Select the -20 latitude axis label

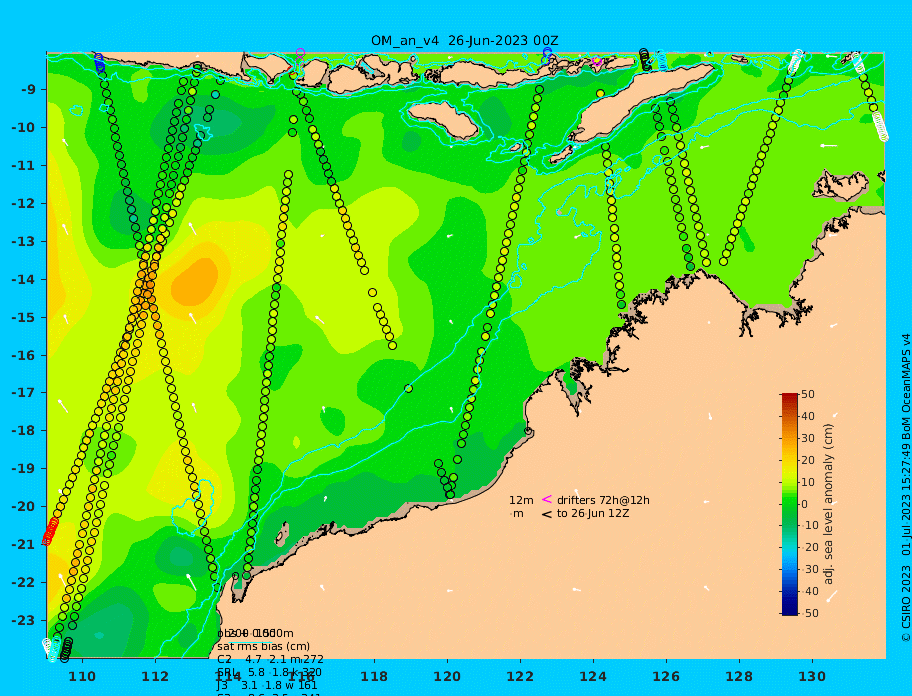[x=24, y=506]
